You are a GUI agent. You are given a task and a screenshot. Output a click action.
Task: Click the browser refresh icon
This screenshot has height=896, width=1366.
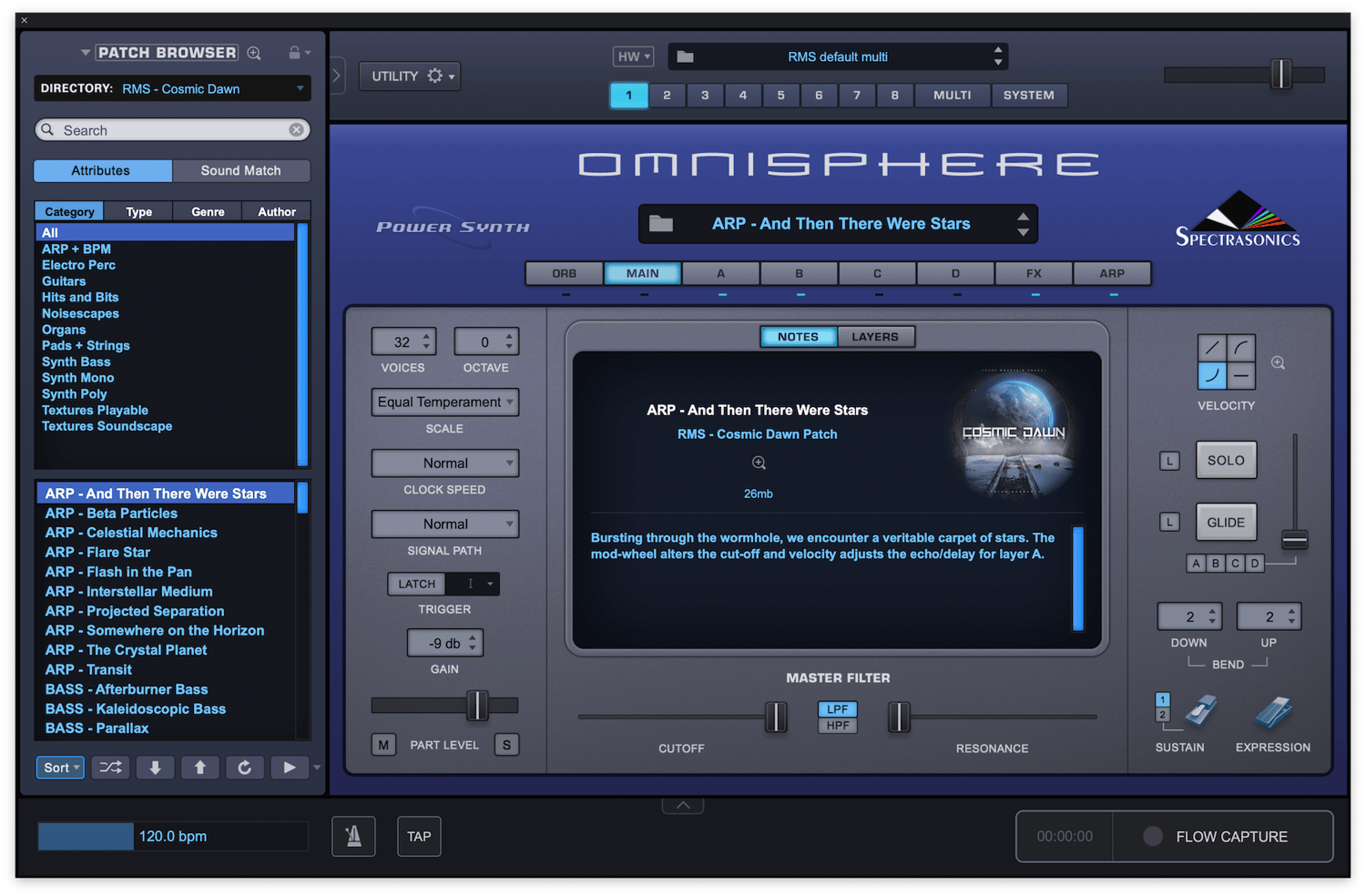point(245,768)
